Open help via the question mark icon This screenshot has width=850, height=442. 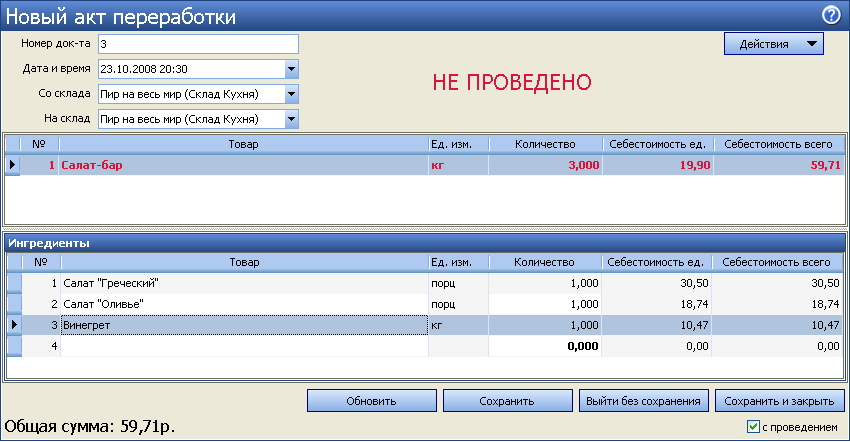point(831,15)
